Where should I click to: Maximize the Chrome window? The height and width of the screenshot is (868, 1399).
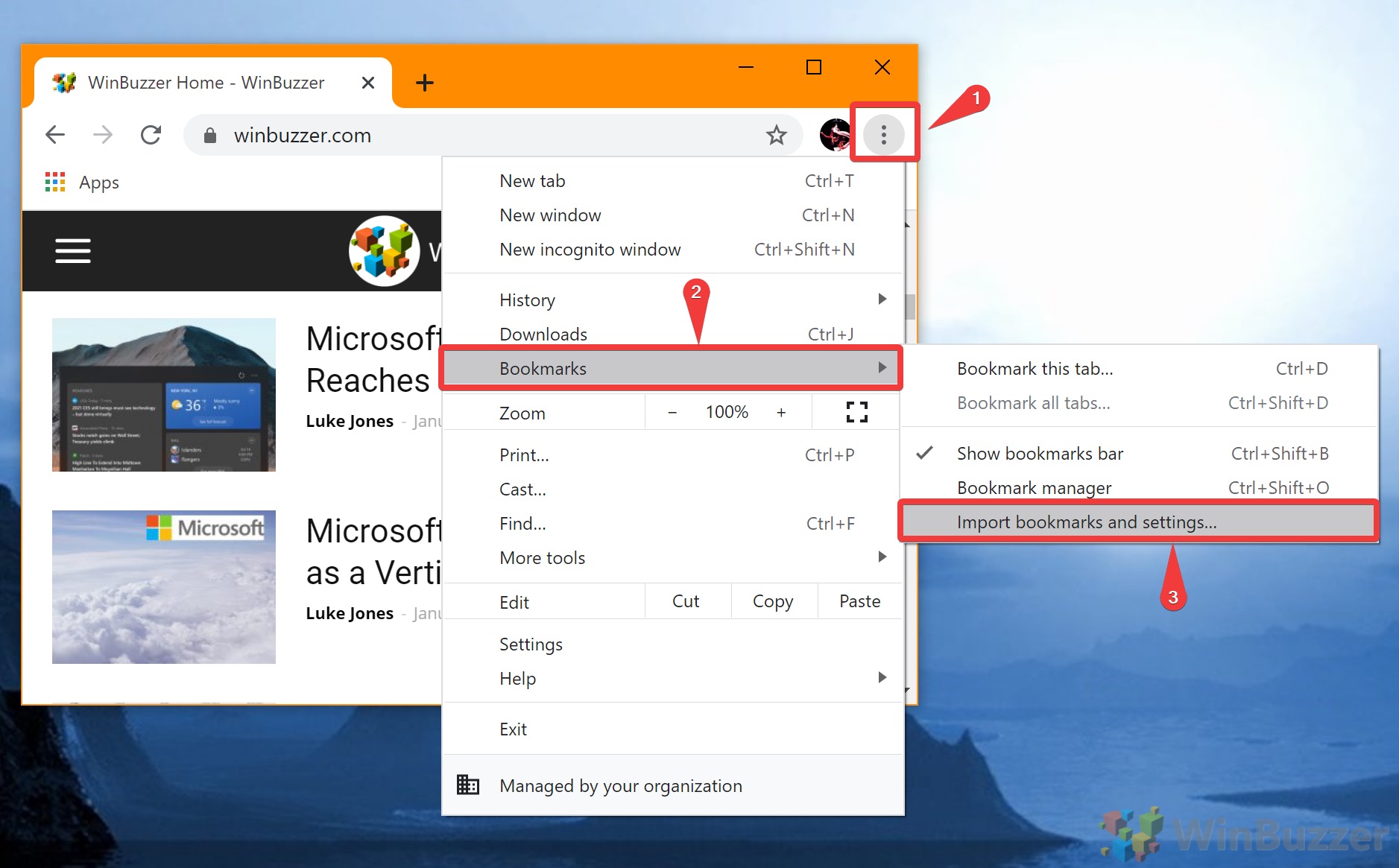click(814, 67)
